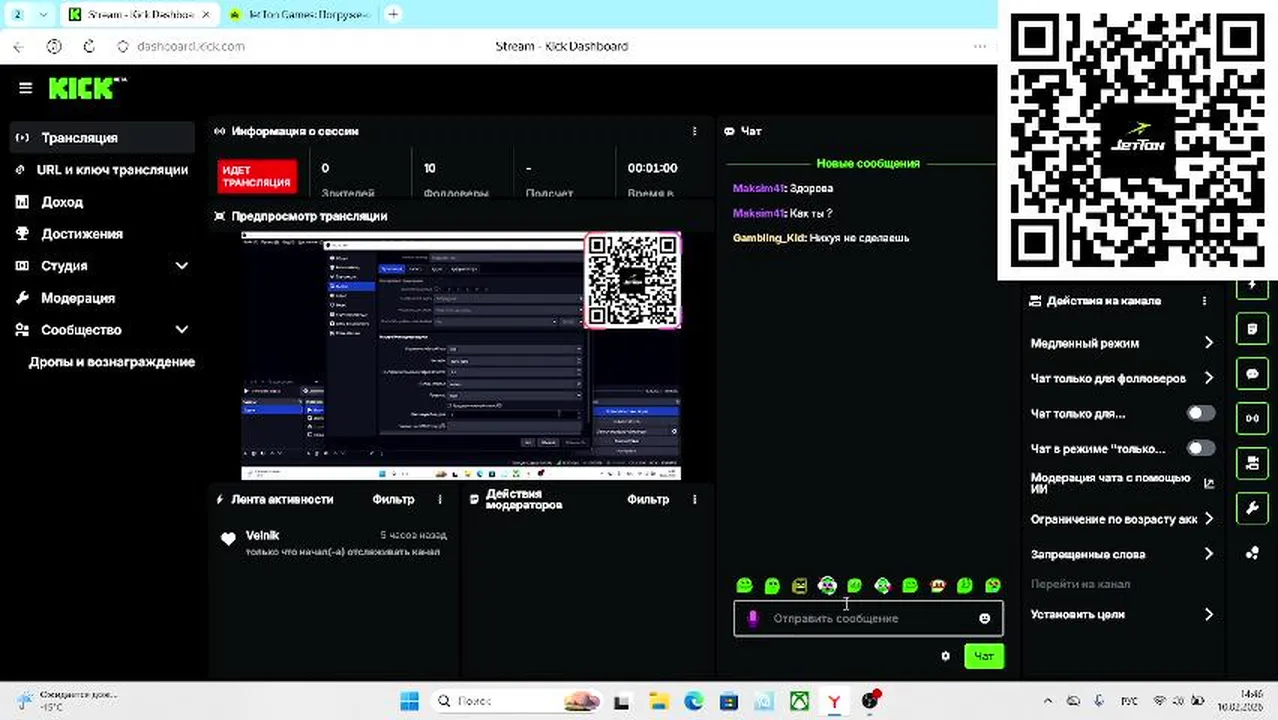The width and height of the screenshot is (1278, 720).
Task: Open Доход in sidebar
Action: tap(102, 202)
